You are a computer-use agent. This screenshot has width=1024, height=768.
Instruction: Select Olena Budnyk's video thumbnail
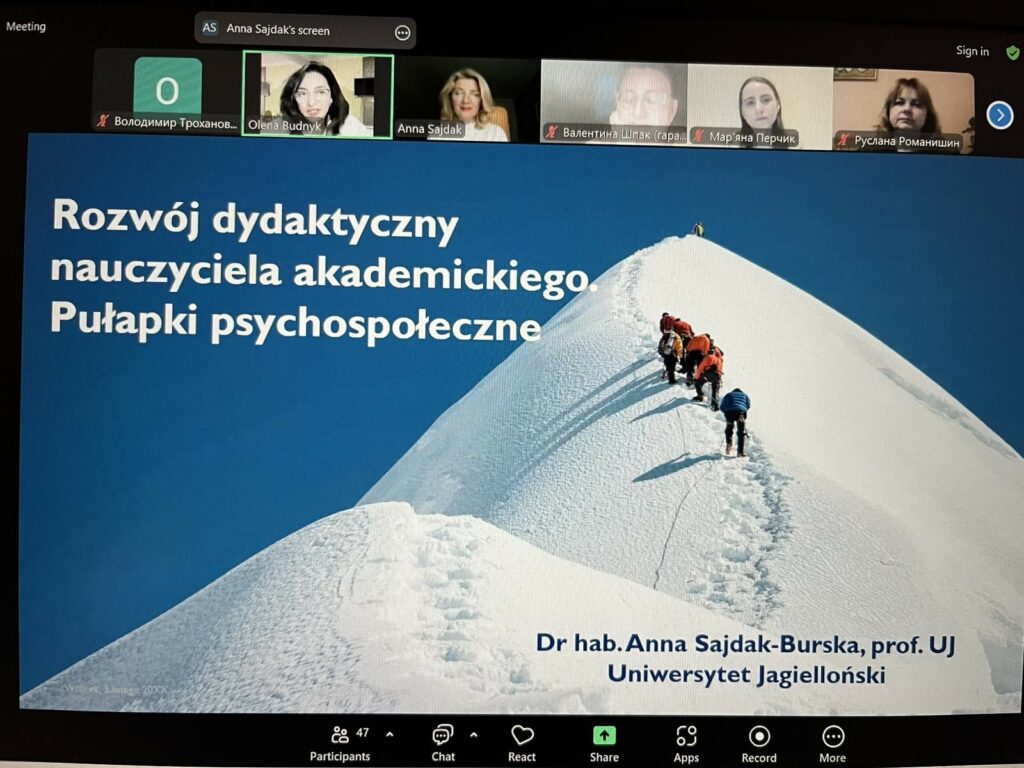(318, 95)
